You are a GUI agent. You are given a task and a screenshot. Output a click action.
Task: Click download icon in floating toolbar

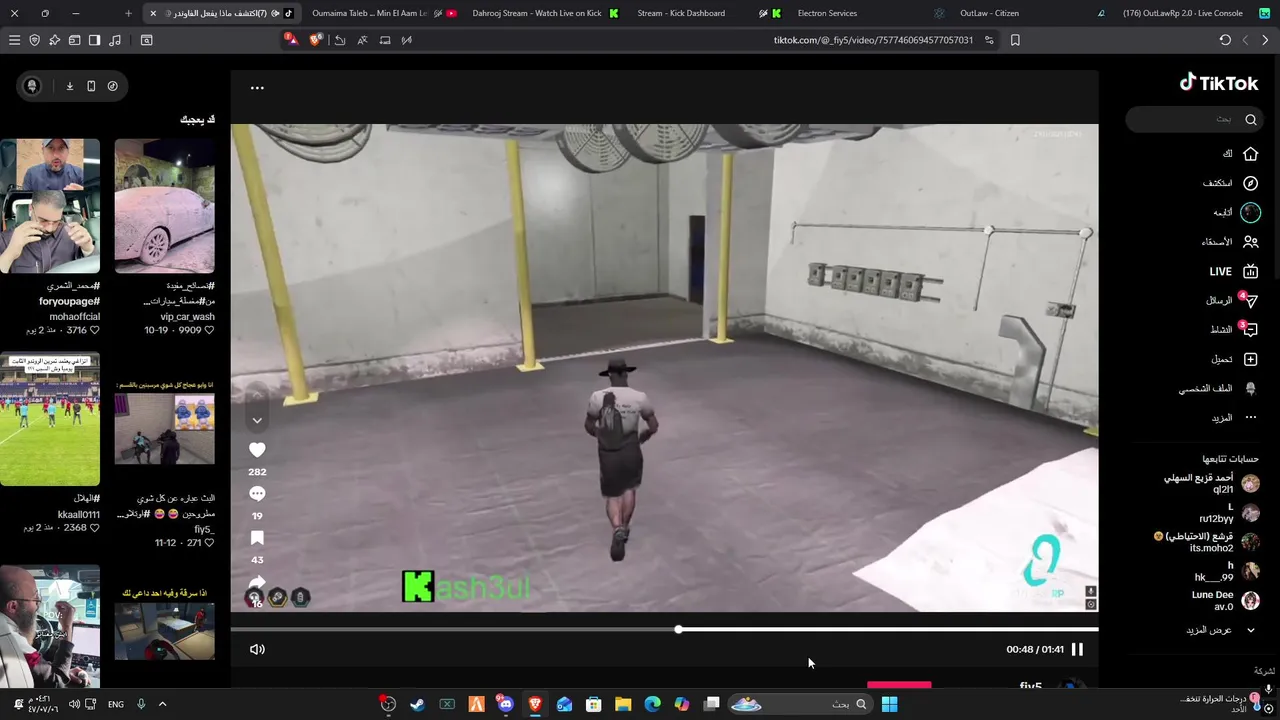(x=70, y=86)
